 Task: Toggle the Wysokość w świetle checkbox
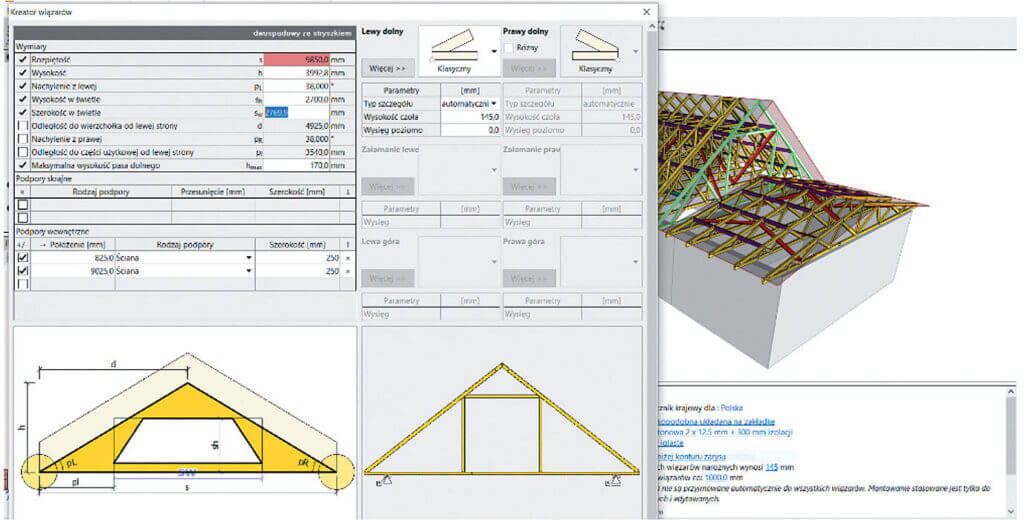coord(23,99)
